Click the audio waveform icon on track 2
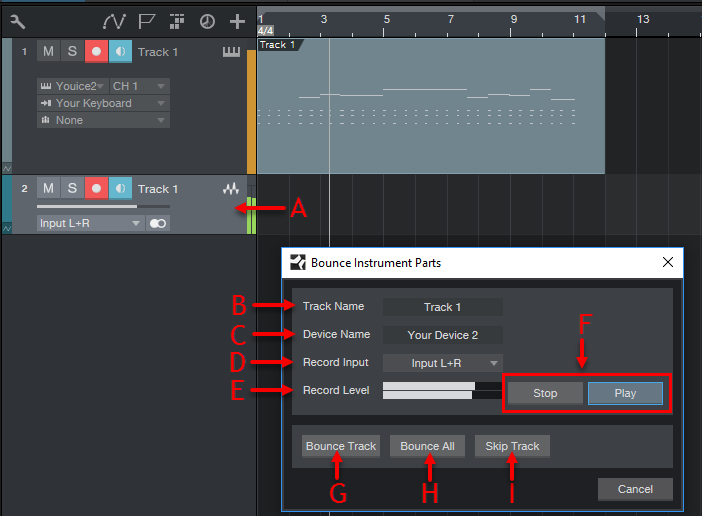702x516 pixels. [x=231, y=189]
